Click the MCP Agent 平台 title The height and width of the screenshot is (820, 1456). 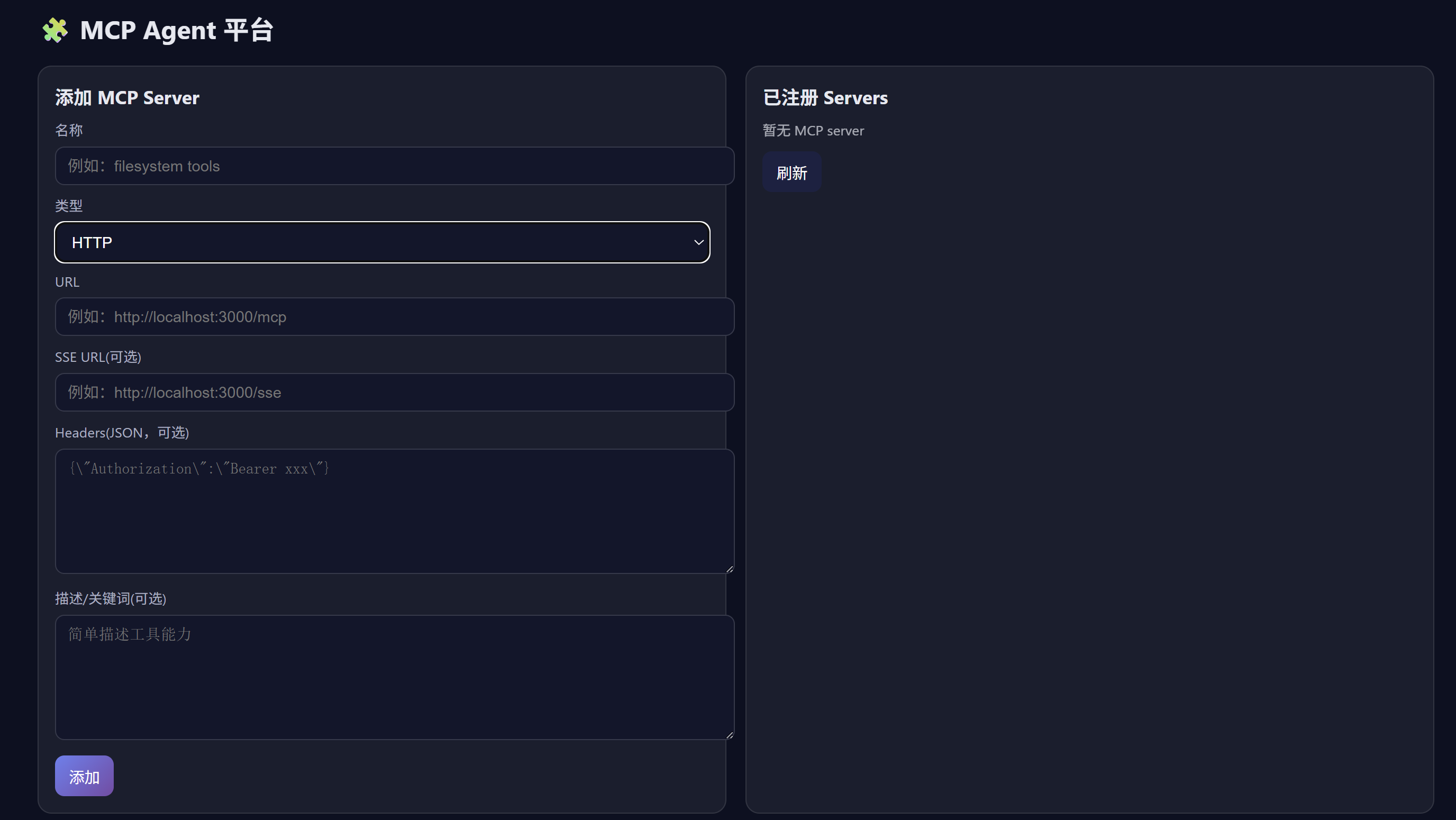coord(177,30)
